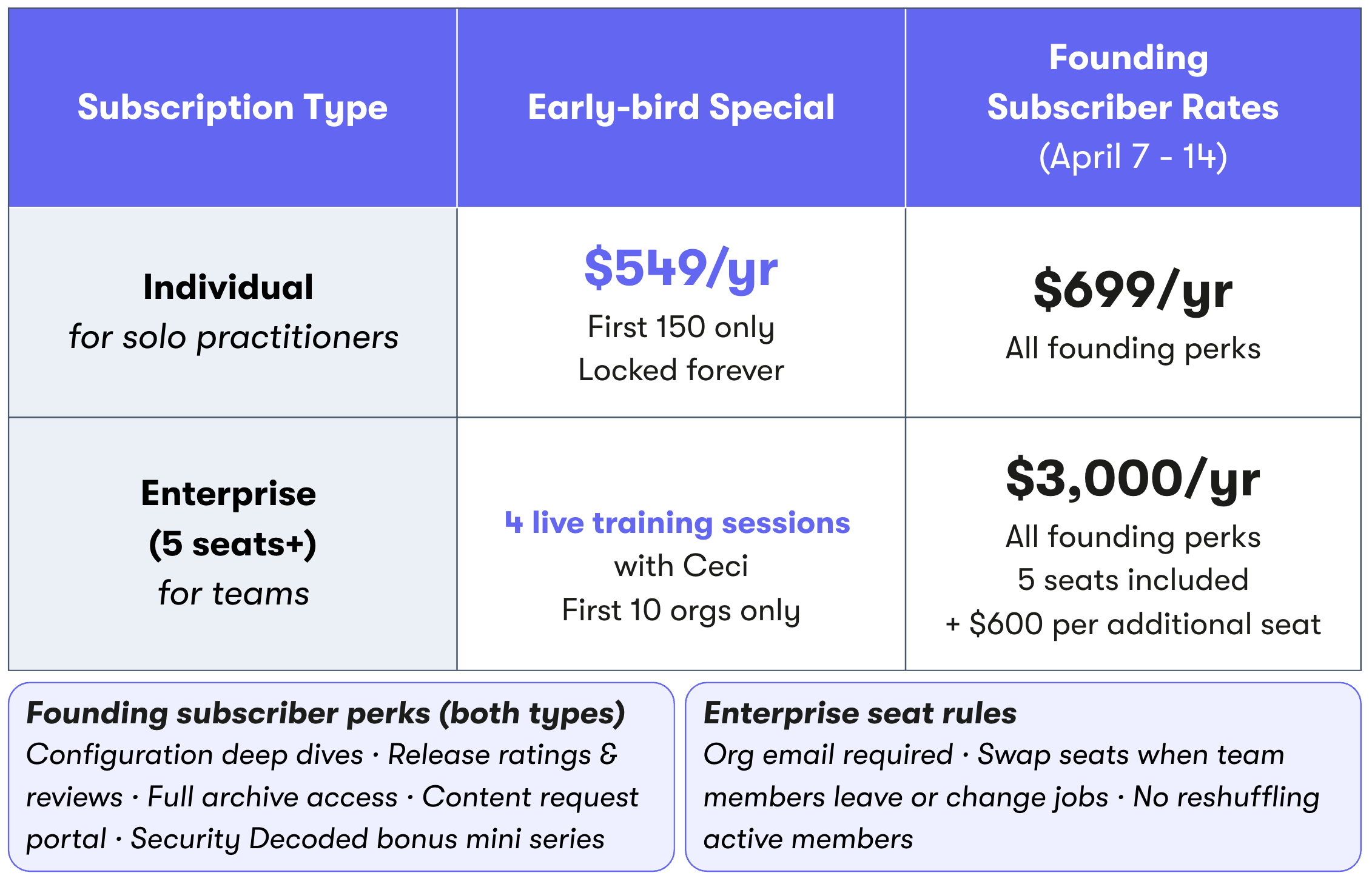Select the Early-bird Special header cell
The image size is (1372, 884).
click(681, 107)
